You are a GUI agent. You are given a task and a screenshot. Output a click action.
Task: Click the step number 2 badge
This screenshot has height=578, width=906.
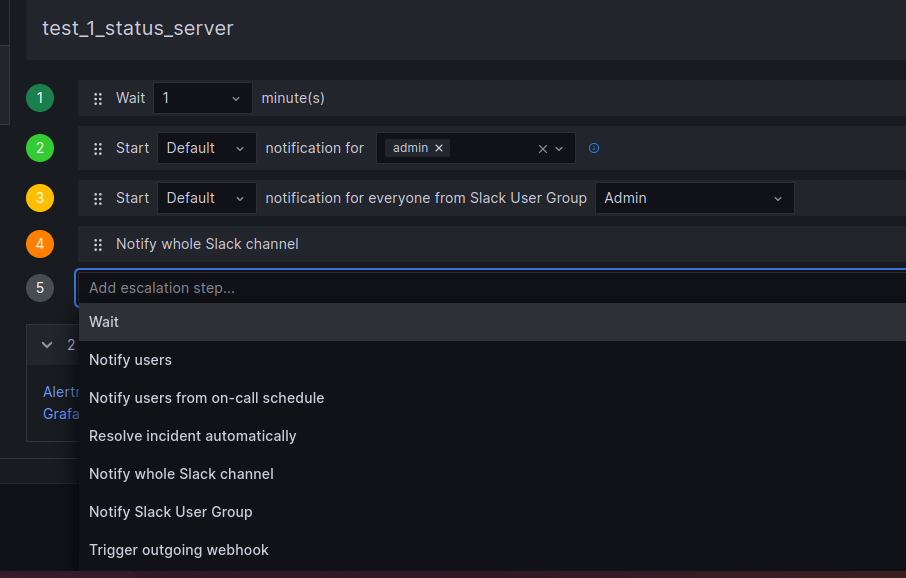pos(40,148)
